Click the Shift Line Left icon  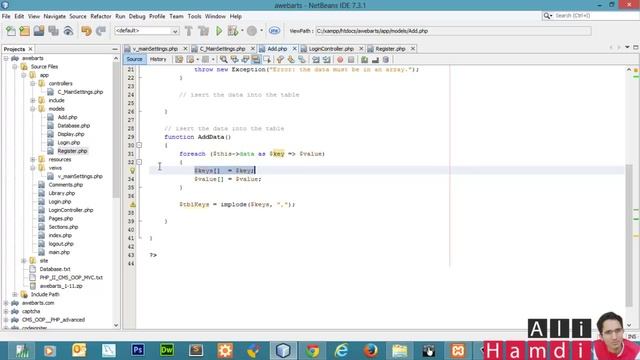(x=316, y=60)
